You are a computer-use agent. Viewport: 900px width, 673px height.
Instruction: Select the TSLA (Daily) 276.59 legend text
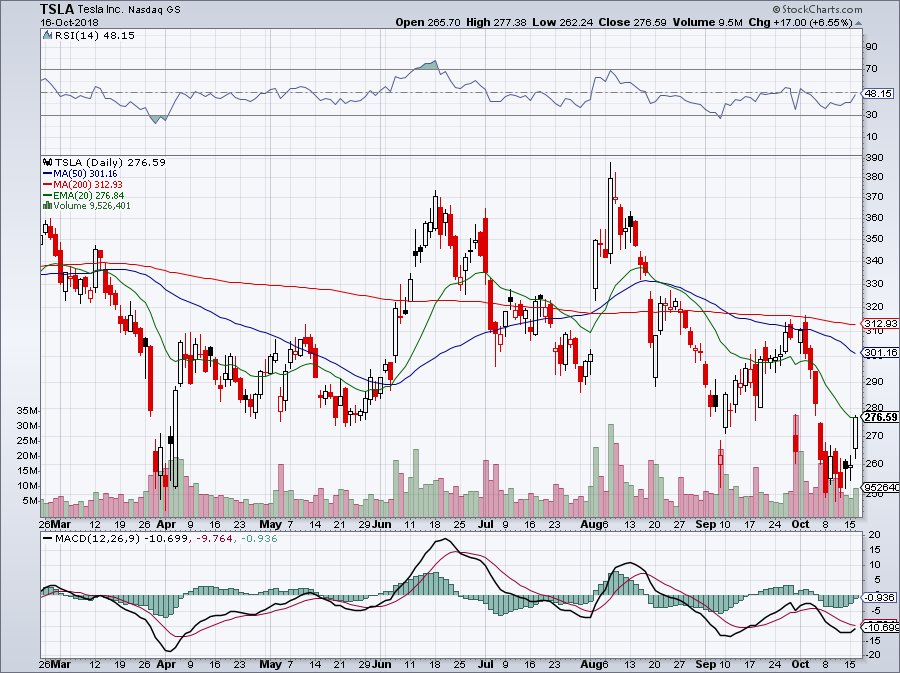tap(110, 163)
